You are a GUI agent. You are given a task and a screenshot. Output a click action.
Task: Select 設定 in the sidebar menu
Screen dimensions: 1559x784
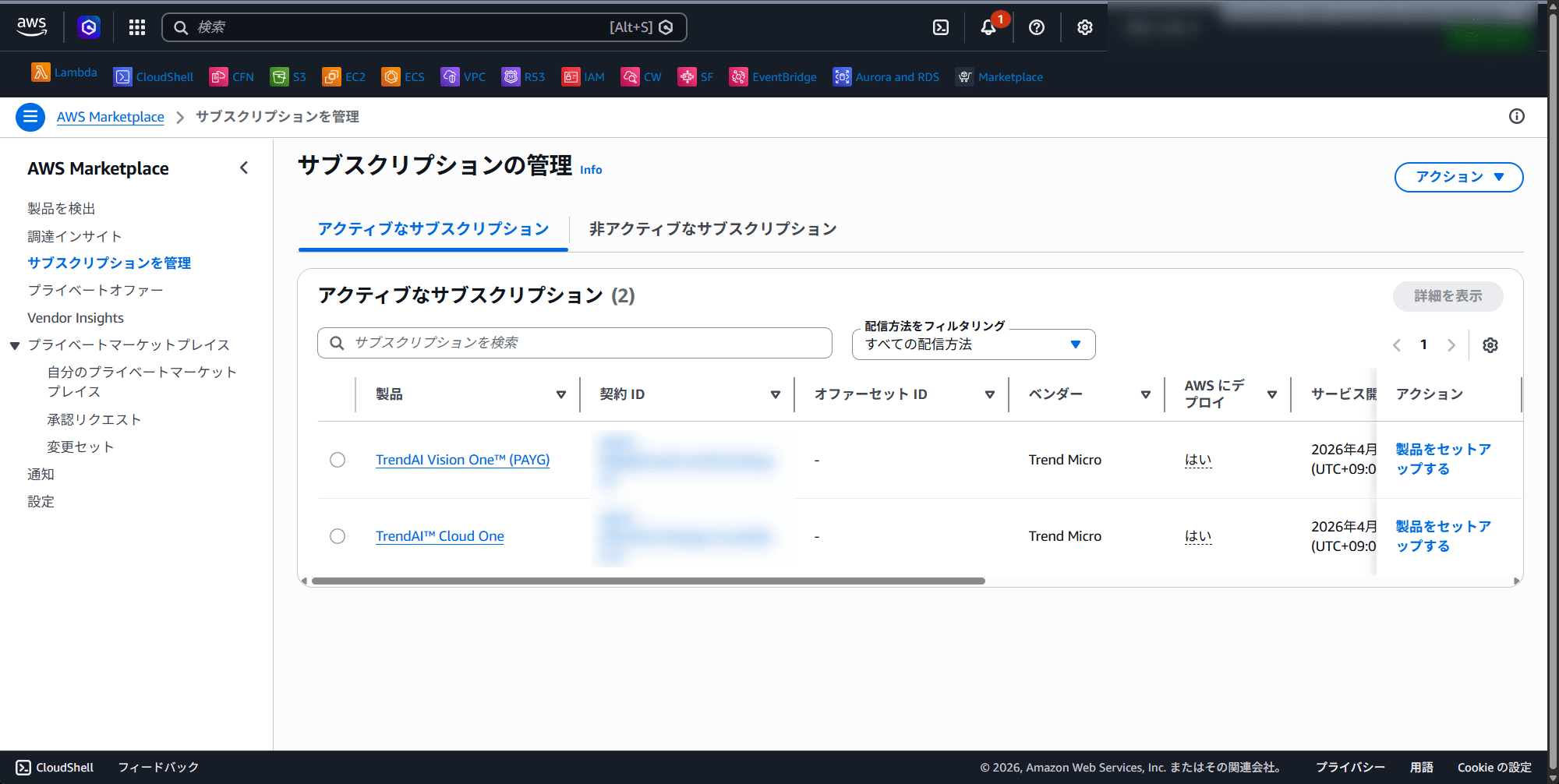tap(41, 501)
